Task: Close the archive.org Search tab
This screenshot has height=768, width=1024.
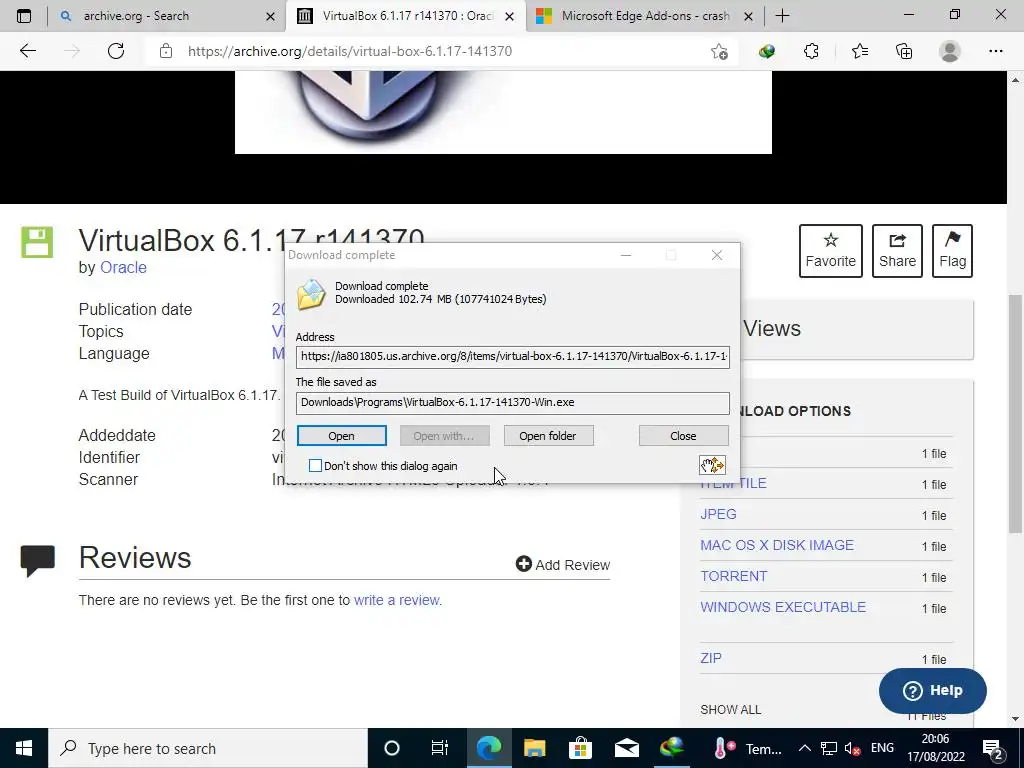Action: coord(270,16)
